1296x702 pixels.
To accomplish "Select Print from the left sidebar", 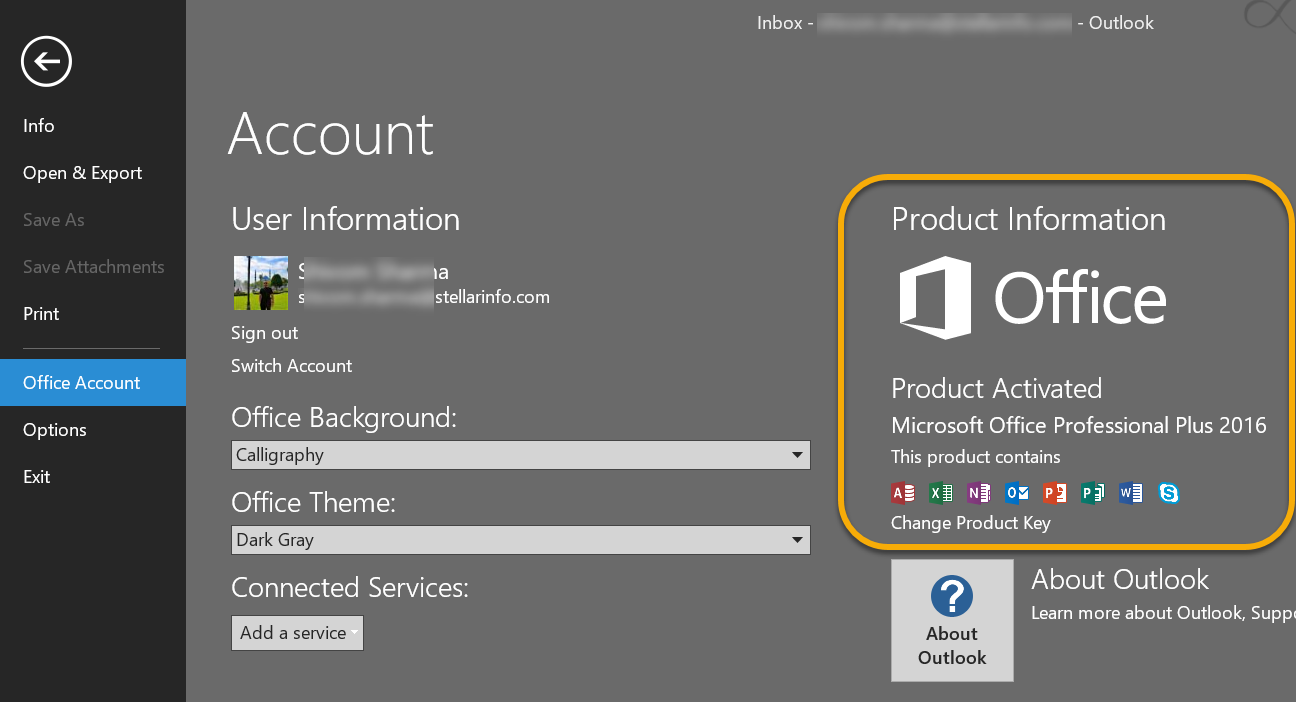I will point(41,313).
